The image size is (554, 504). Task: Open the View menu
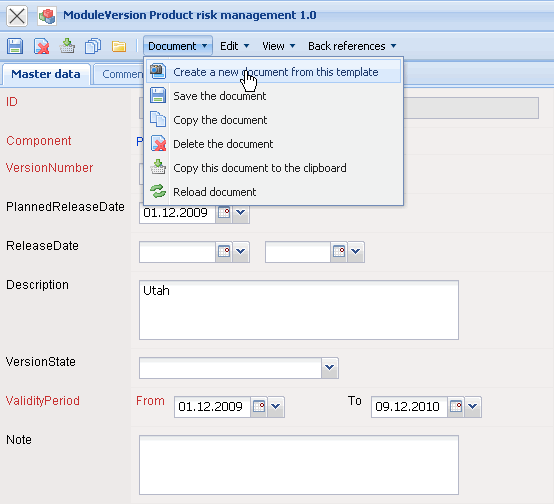tap(278, 46)
